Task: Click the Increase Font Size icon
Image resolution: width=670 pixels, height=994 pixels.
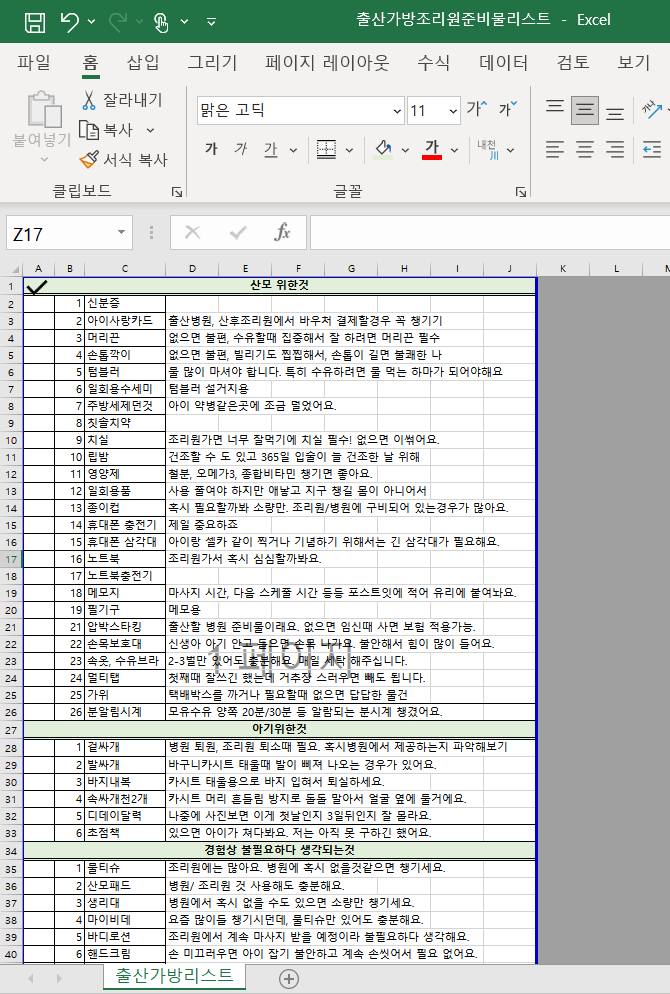Action: tap(476, 109)
